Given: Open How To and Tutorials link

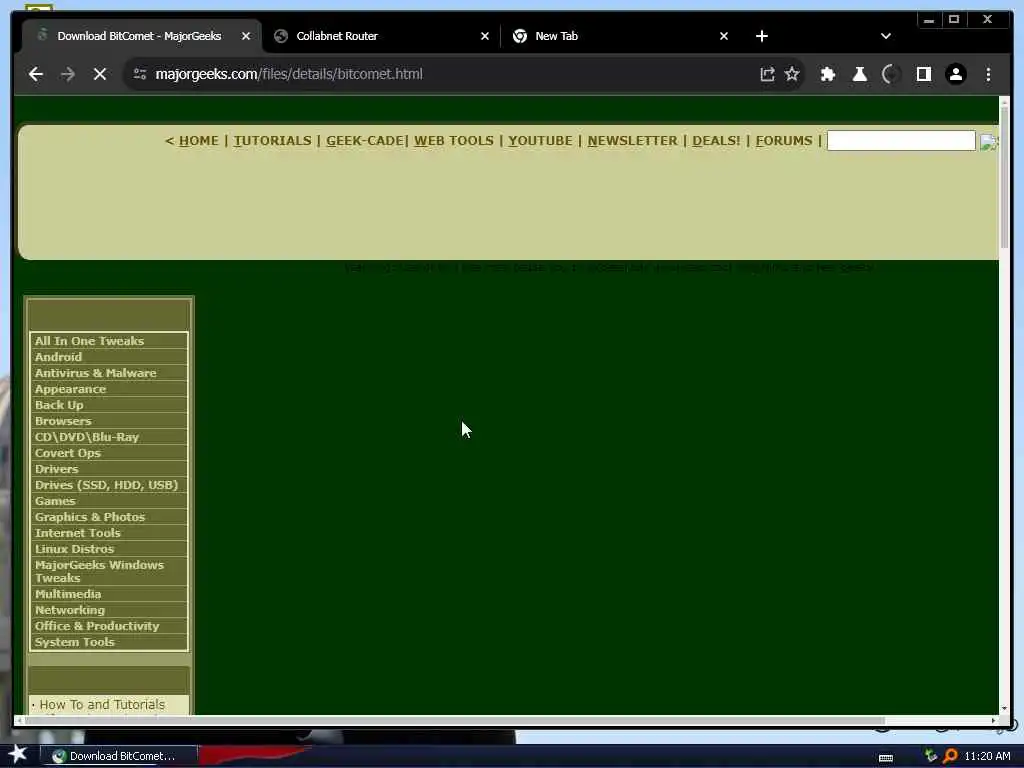Looking at the screenshot, I should pos(102,705).
